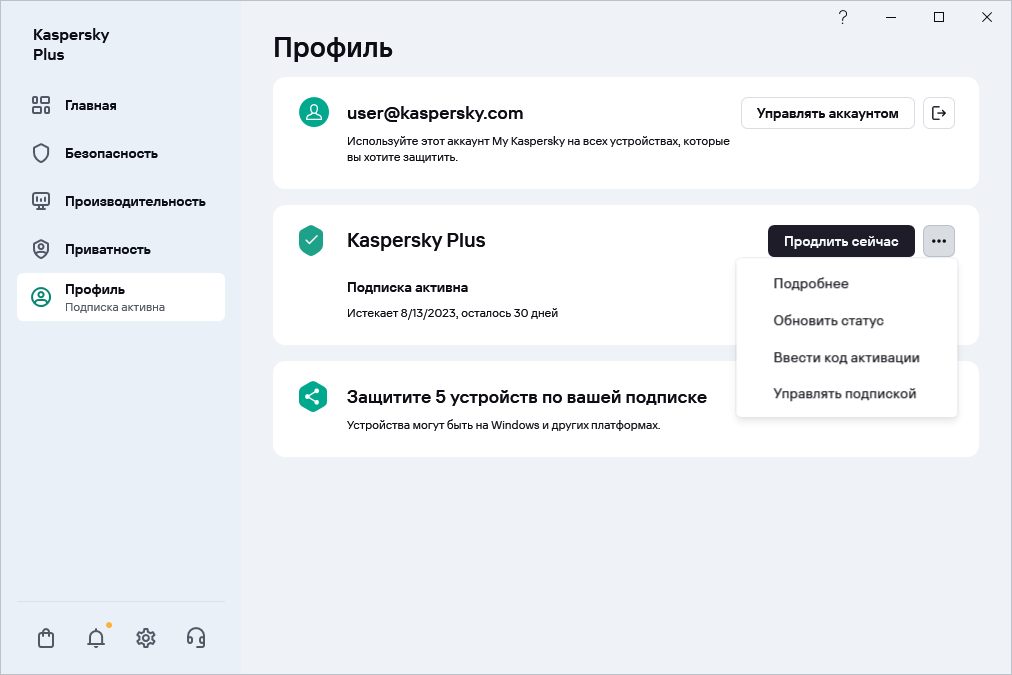Go to the "Главная" section

point(91,105)
